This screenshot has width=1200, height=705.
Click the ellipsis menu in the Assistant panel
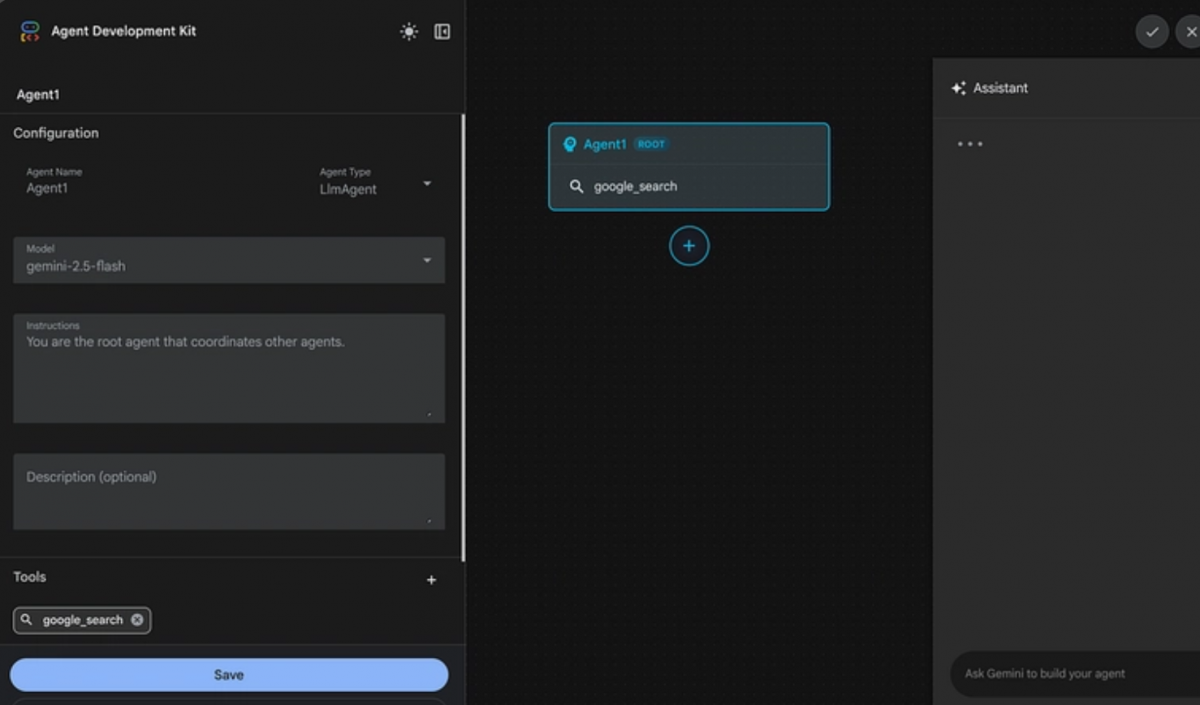[x=969, y=144]
